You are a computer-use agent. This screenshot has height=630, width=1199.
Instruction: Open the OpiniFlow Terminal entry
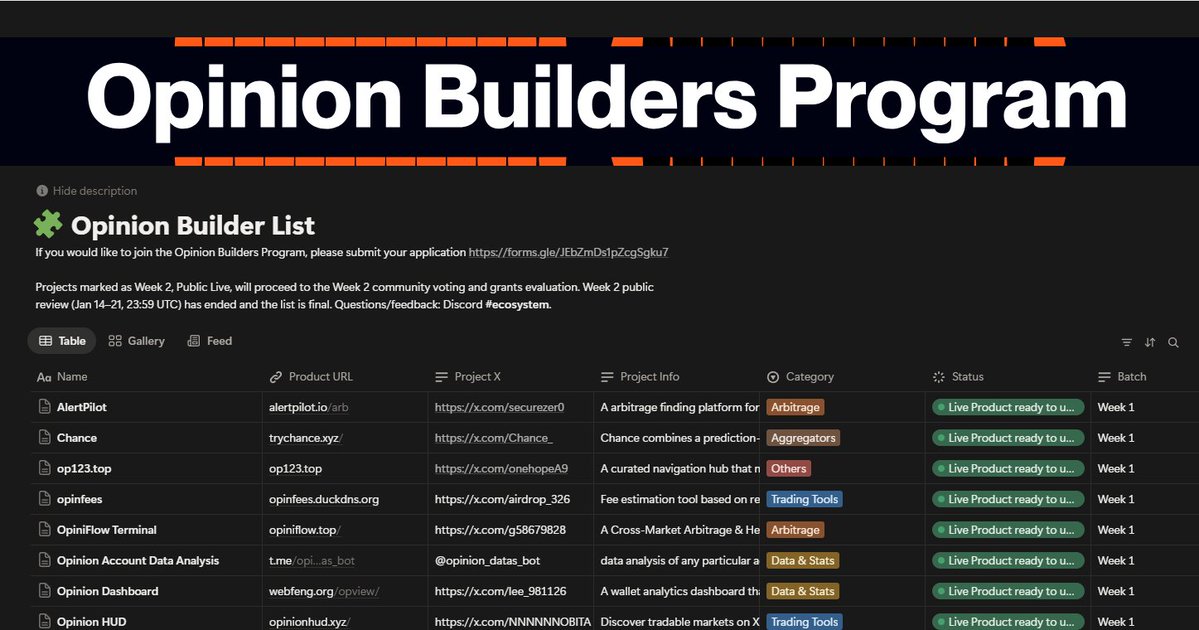click(x=106, y=530)
